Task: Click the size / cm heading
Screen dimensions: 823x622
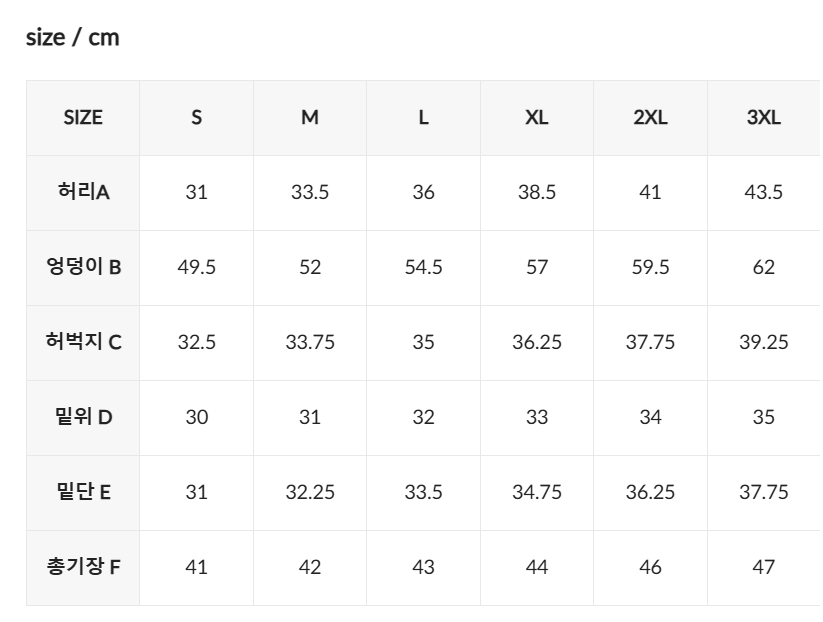Action: 72,38
